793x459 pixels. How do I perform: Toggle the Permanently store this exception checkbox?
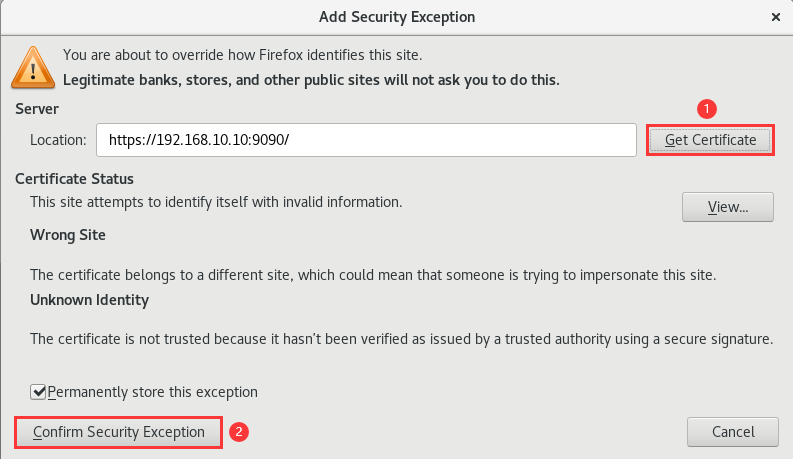pos(38,392)
